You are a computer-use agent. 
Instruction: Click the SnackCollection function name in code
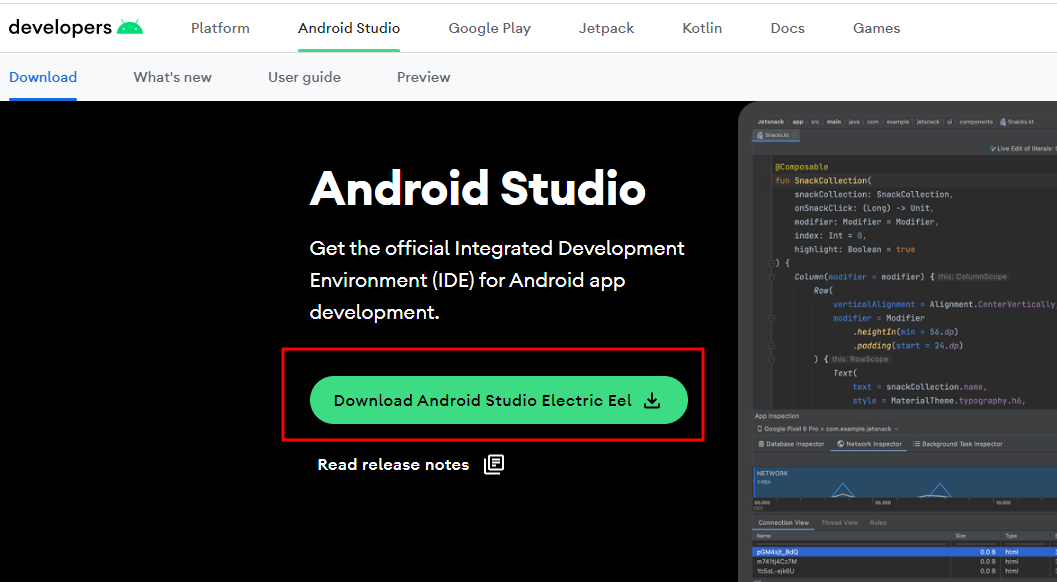tap(830, 181)
